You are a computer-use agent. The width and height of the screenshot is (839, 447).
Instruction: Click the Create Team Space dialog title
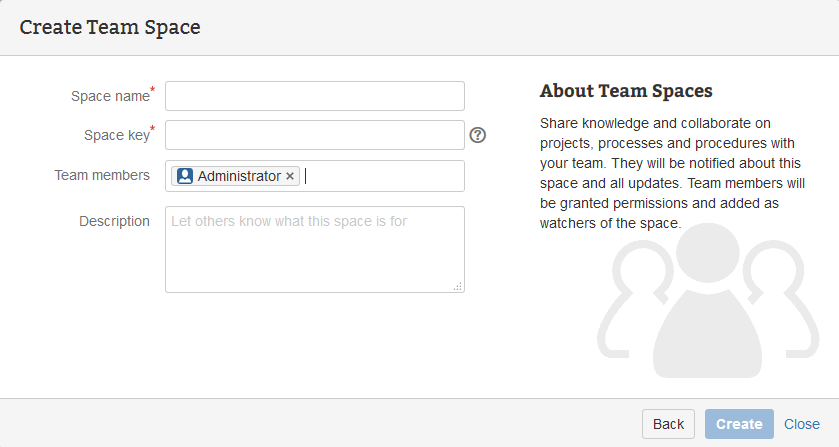(110, 27)
